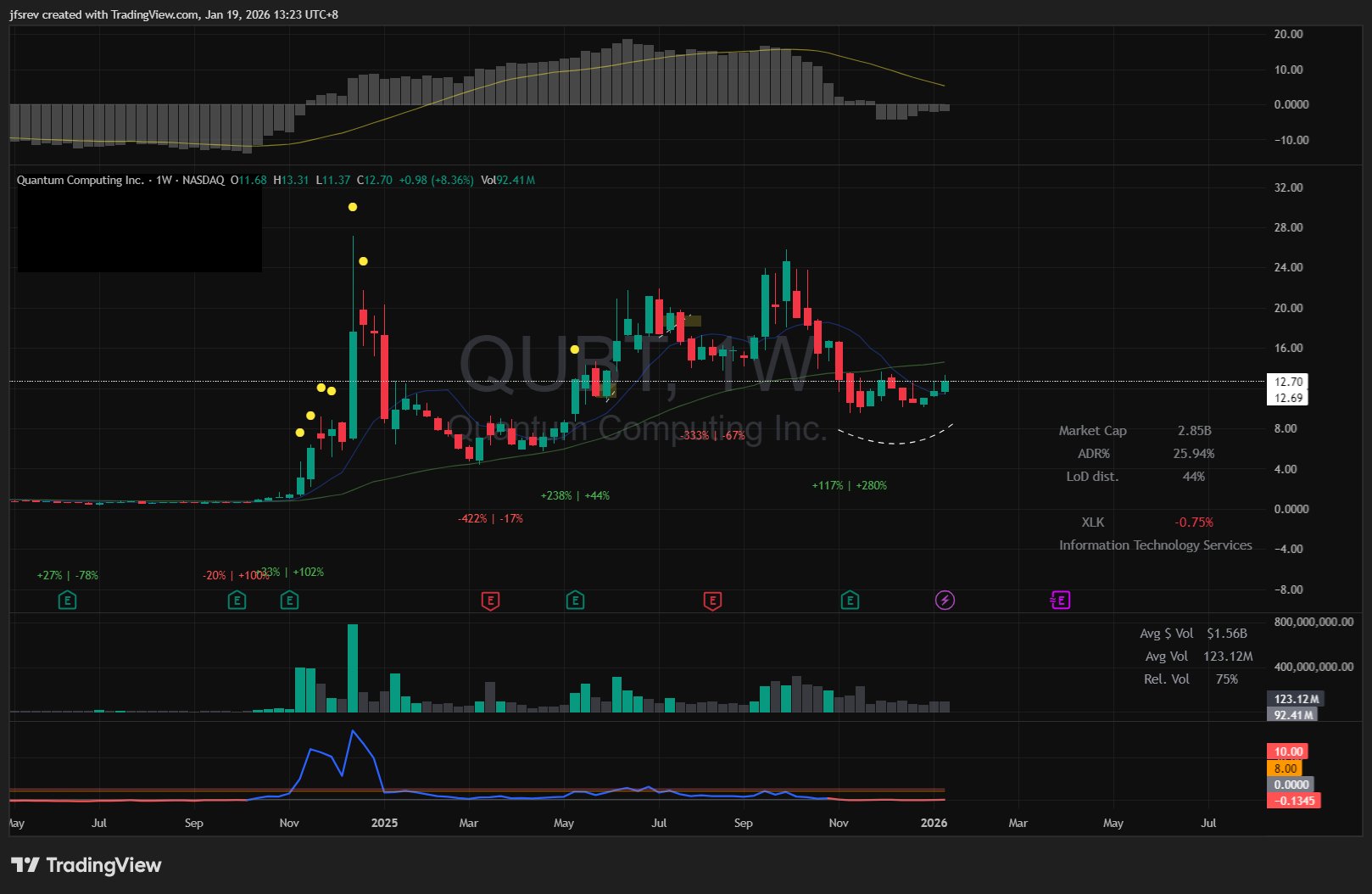The image size is (1372, 894).
Task: Click the XLK -0.75% reading
Action: click(1194, 522)
